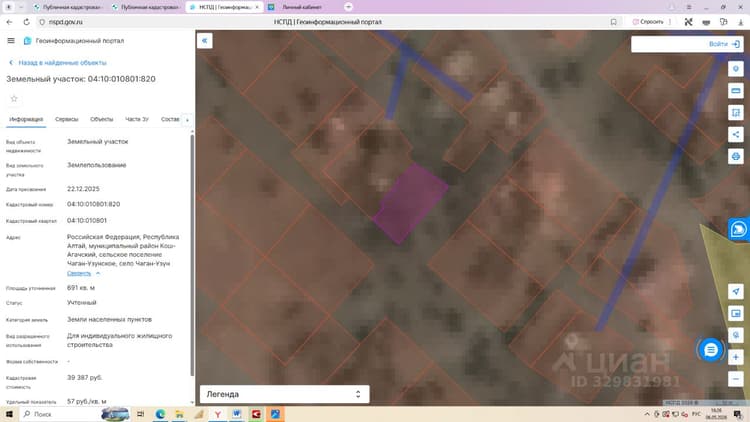Activate the area selection tool on map
Viewport: 750px width, 422px height.
[x=736, y=112]
